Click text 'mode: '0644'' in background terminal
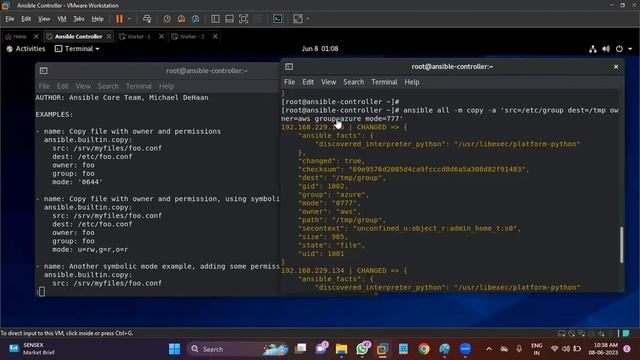 click(78, 182)
